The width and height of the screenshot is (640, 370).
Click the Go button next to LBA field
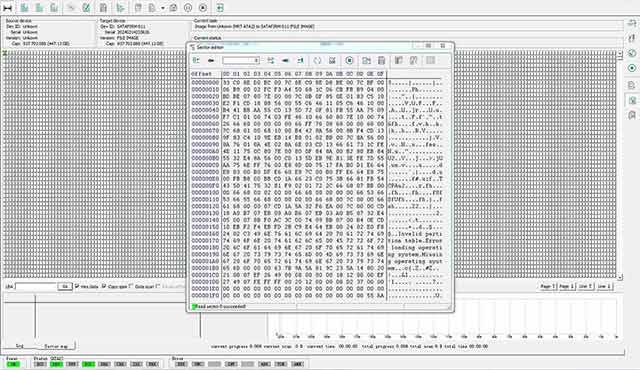coord(65,287)
